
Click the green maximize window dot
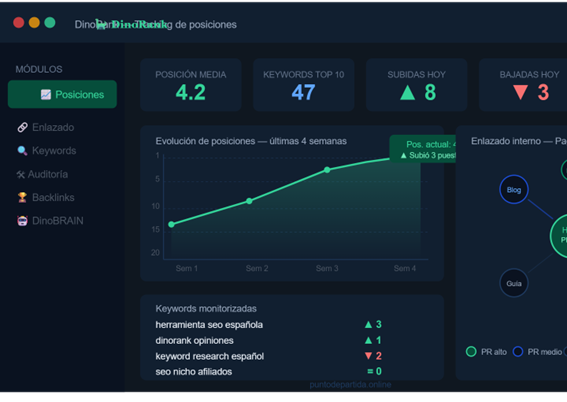[x=50, y=23]
